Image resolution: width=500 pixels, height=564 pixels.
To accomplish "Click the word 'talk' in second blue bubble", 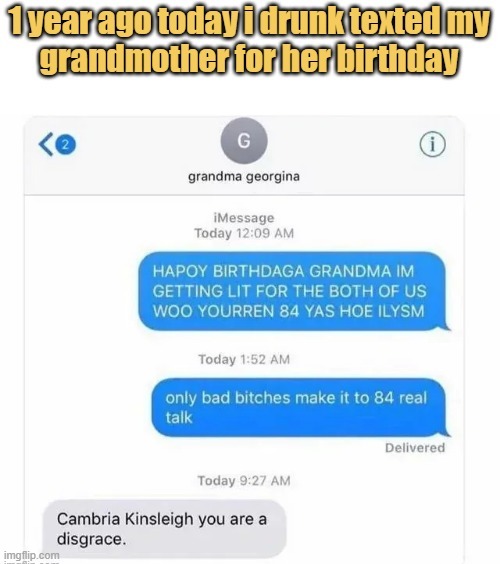I will (x=179, y=418).
